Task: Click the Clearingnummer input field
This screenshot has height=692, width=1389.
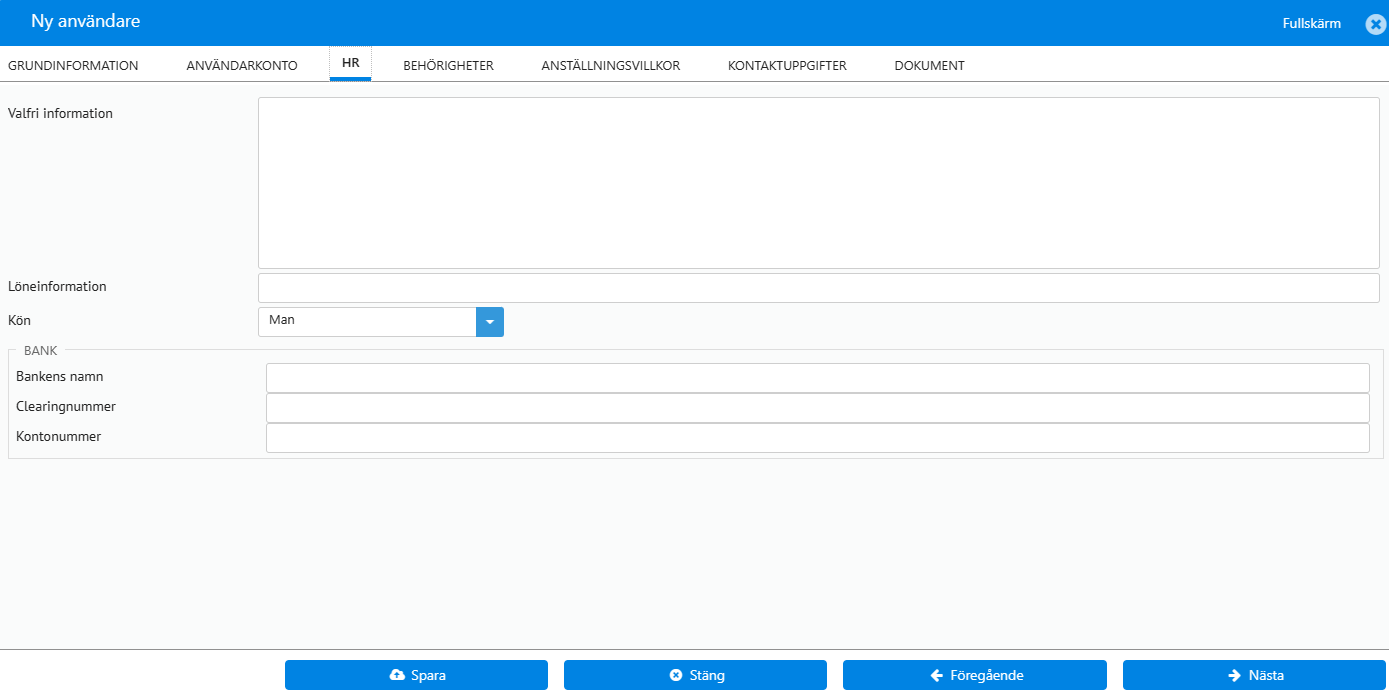Action: click(x=818, y=408)
